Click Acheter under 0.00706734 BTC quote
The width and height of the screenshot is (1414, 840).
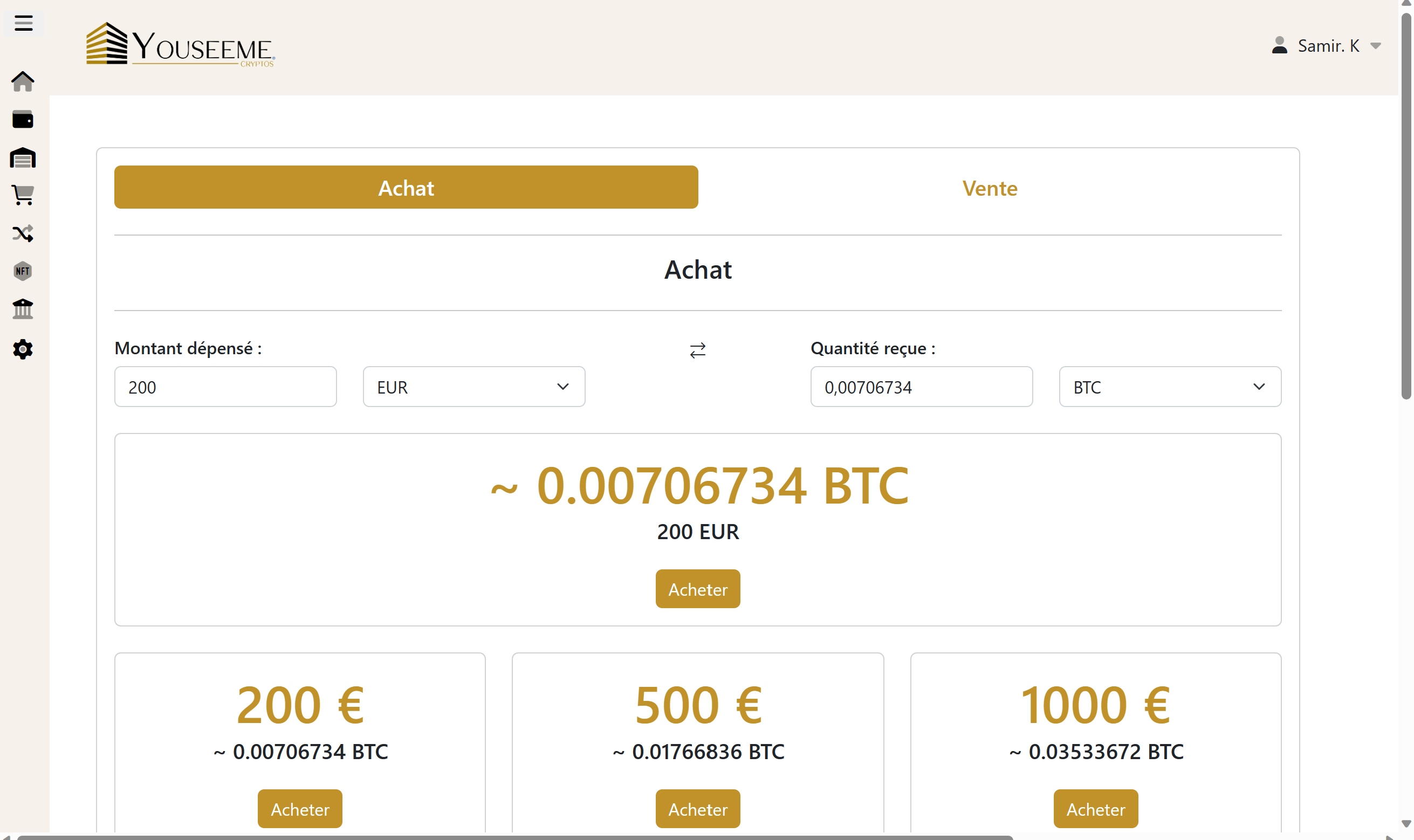click(x=698, y=589)
